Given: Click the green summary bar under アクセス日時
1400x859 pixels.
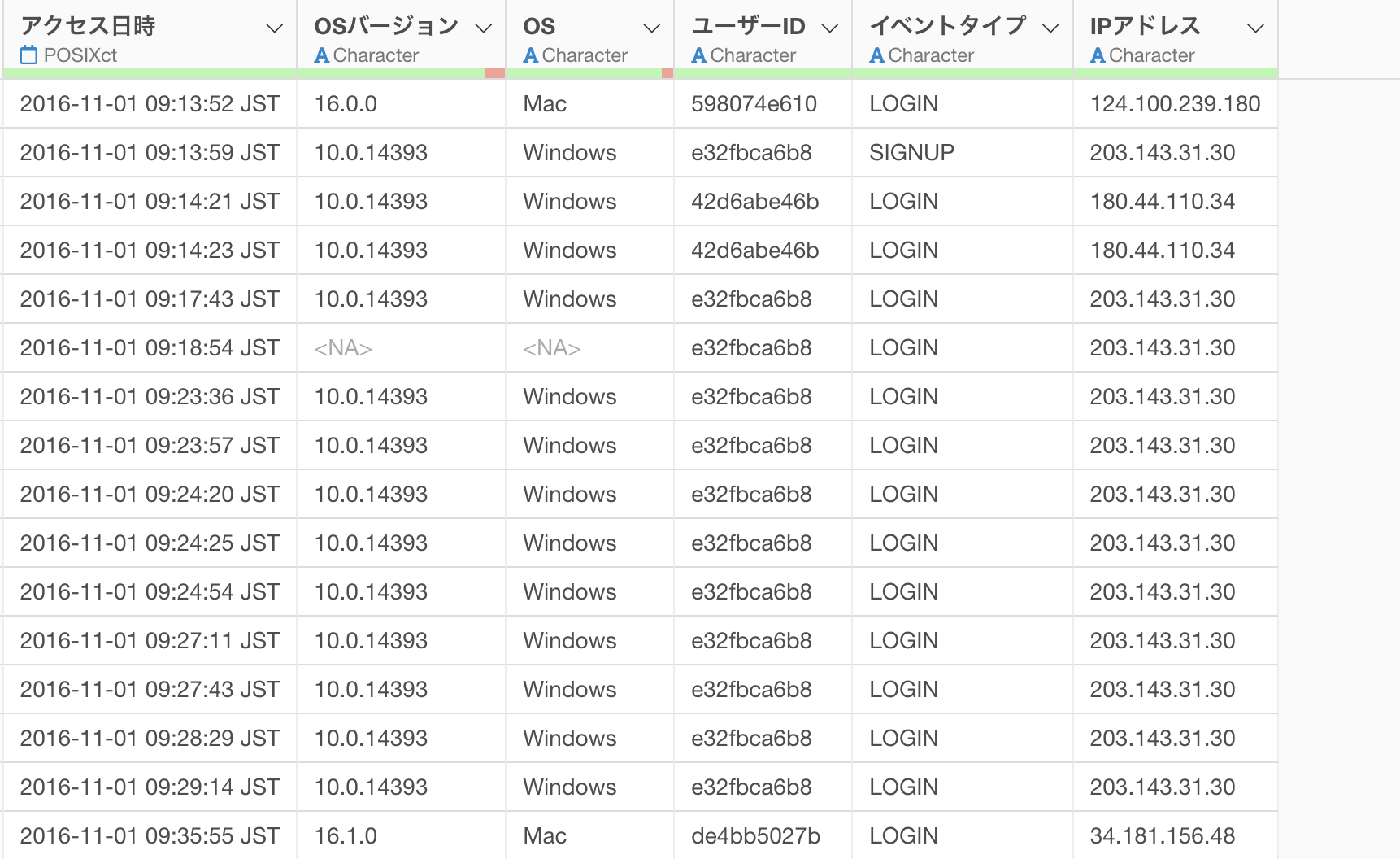Looking at the screenshot, I should [x=150, y=74].
